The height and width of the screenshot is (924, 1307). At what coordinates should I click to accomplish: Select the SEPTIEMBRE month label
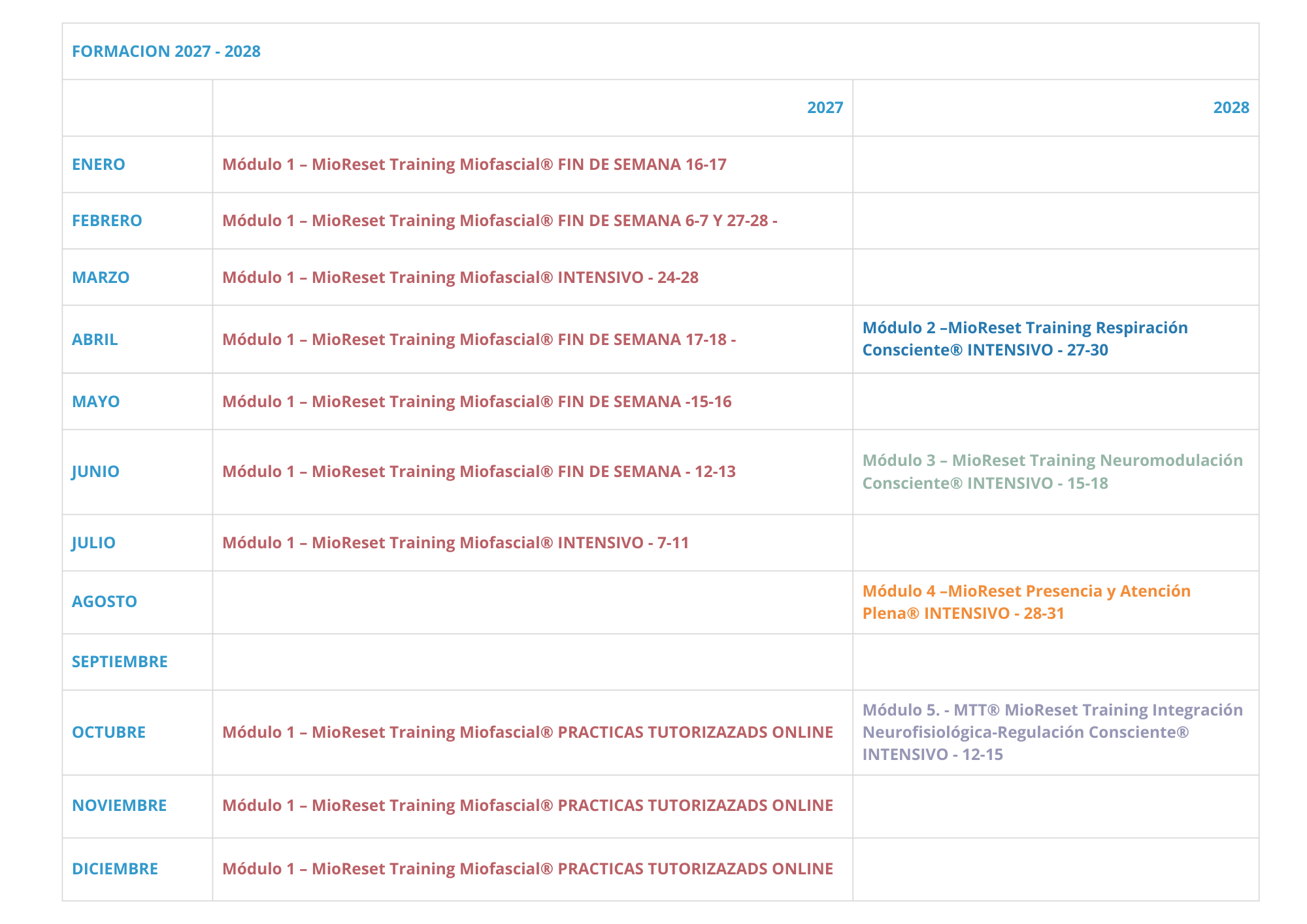coord(120,661)
